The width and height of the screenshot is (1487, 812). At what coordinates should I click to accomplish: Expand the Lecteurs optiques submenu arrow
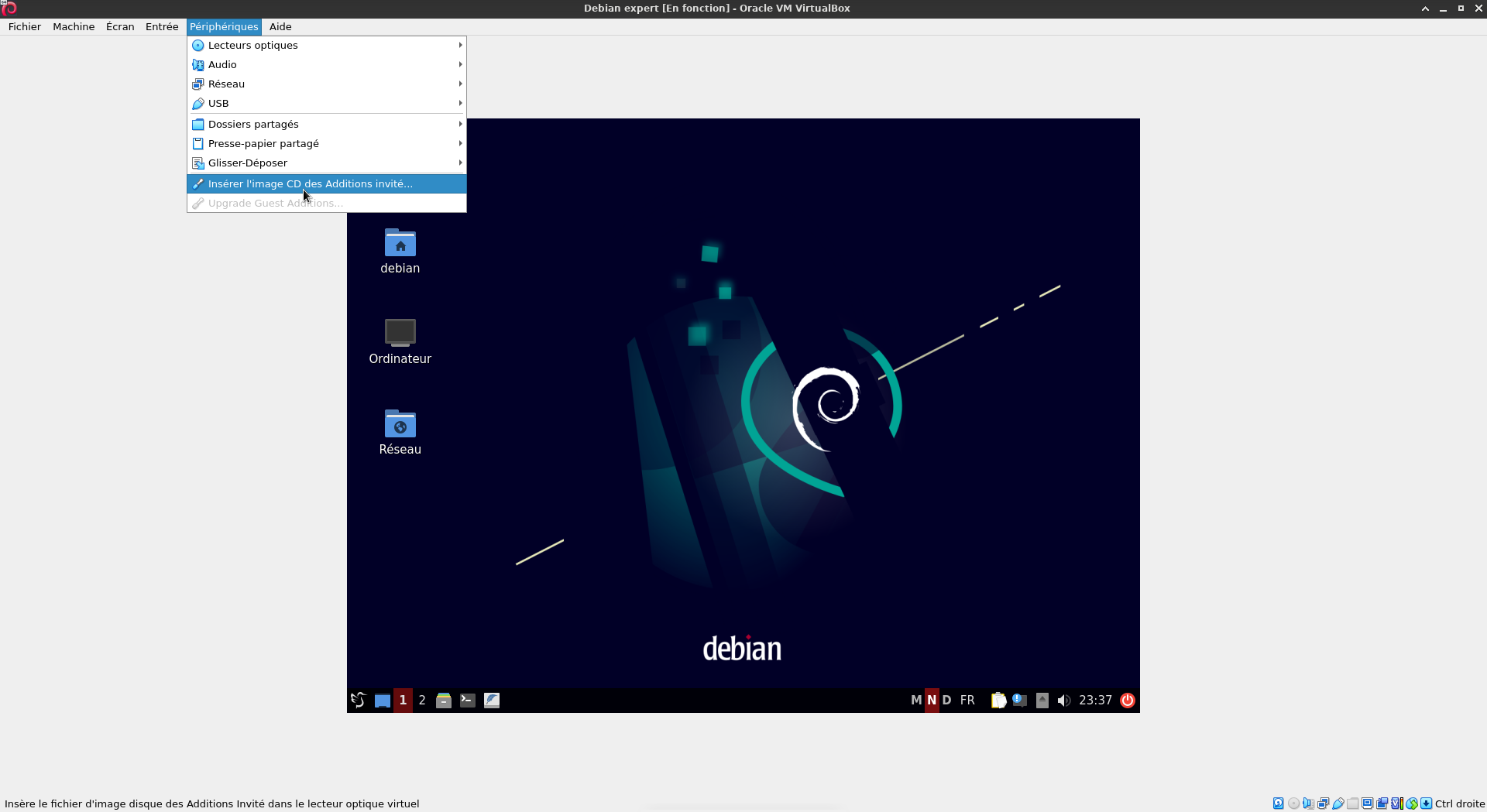pyautogui.click(x=460, y=45)
